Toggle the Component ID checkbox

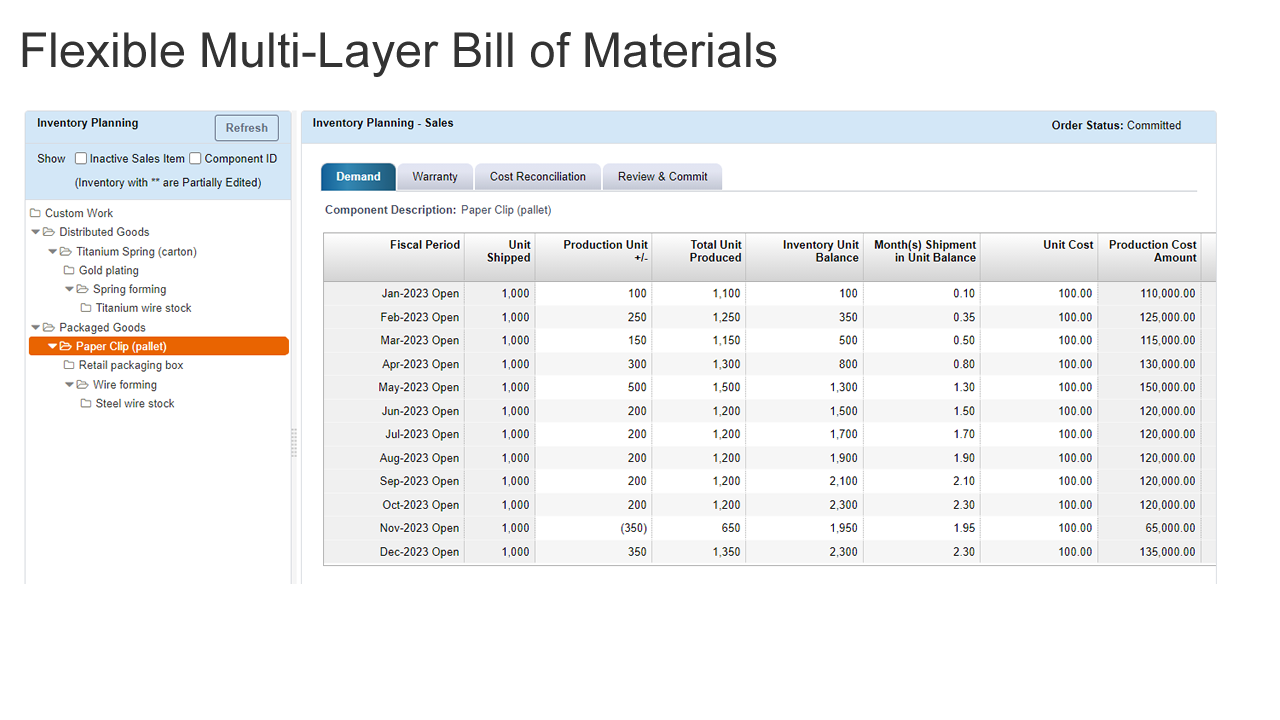pos(196,158)
